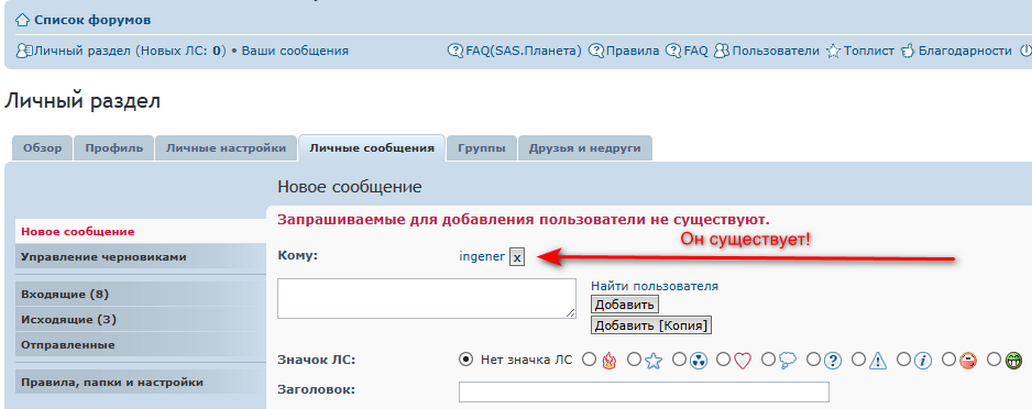Click the user icon beside Личный раздел
The width and height of the screenshot is (1032, 409).
click(x=24, y=50)
